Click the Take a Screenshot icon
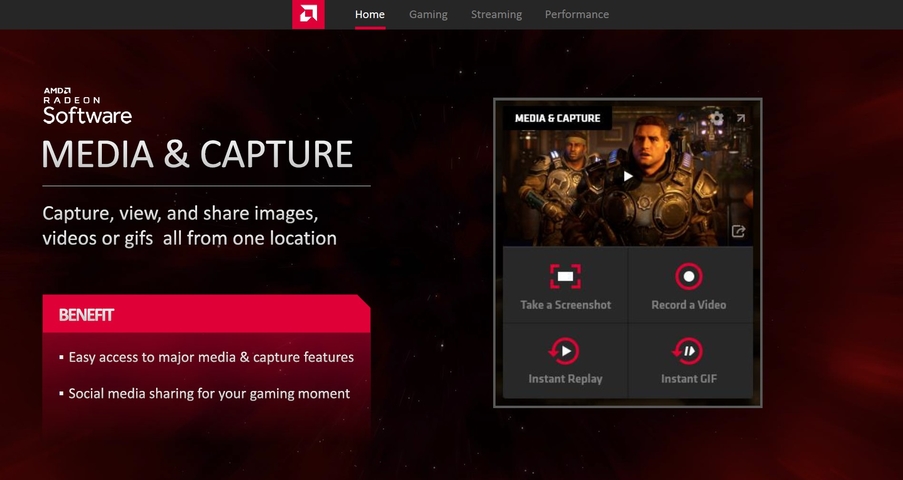 click(565, 277)
